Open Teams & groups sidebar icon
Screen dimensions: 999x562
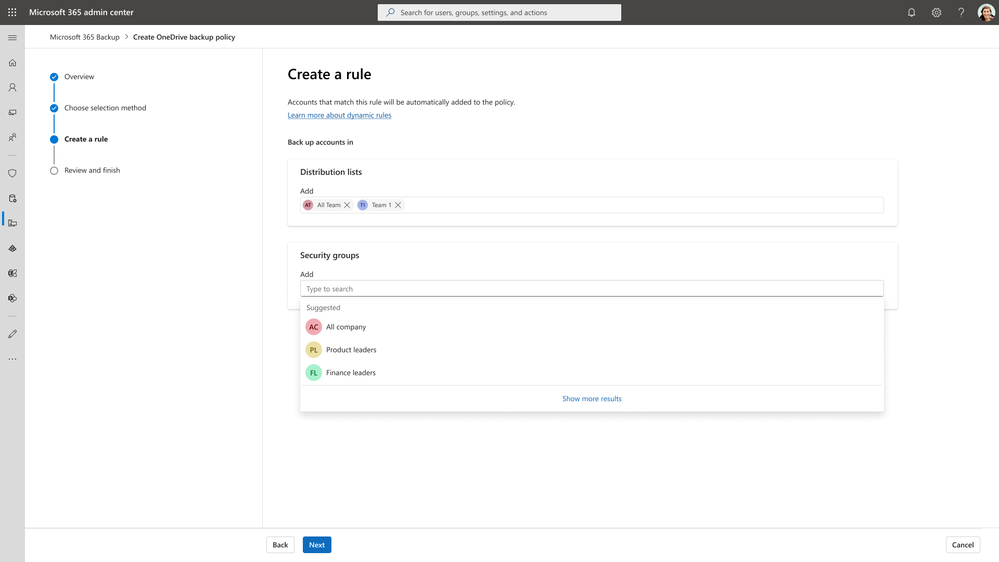point(12,137)
